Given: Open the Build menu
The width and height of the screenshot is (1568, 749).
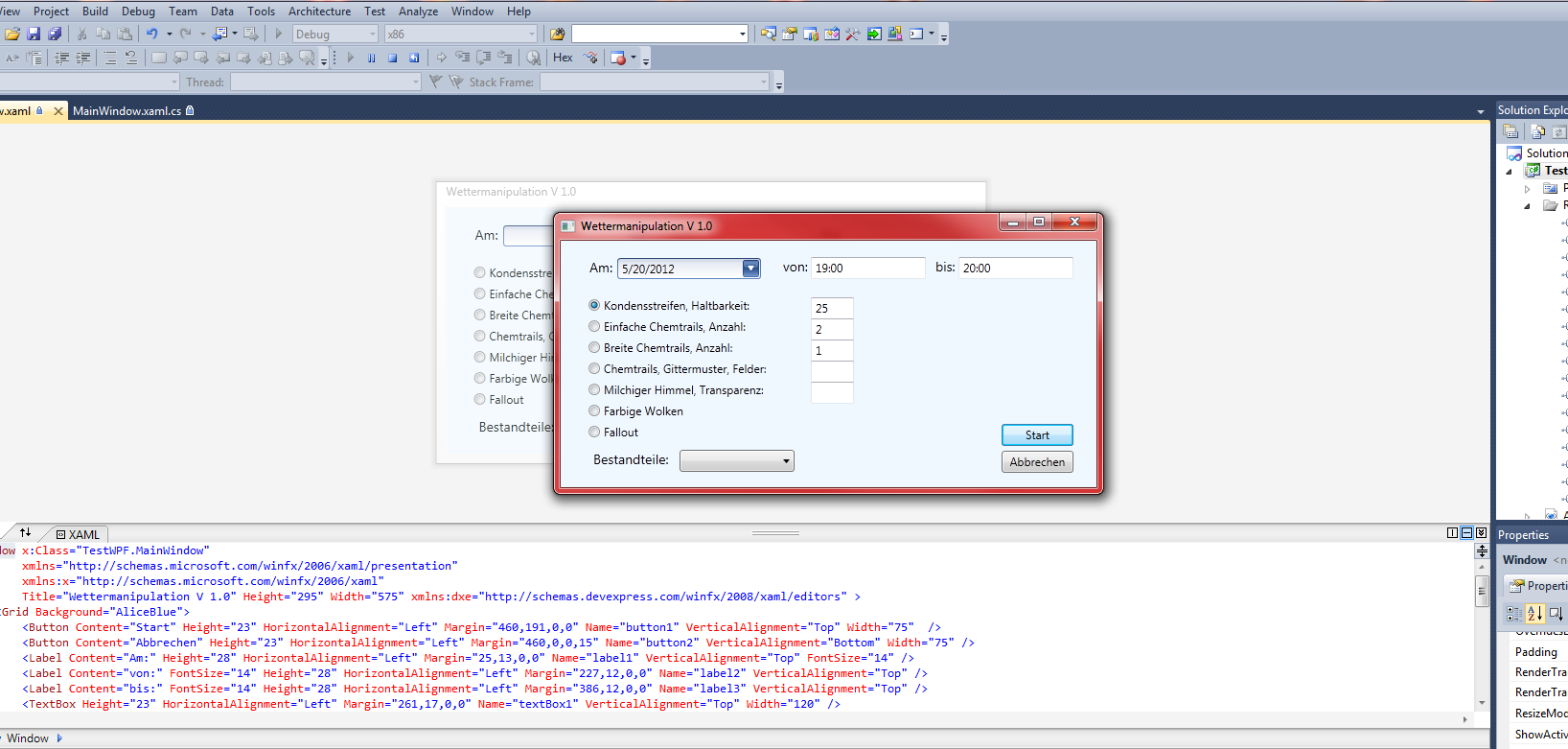Looking at the screenshot, I should [95, 12].
